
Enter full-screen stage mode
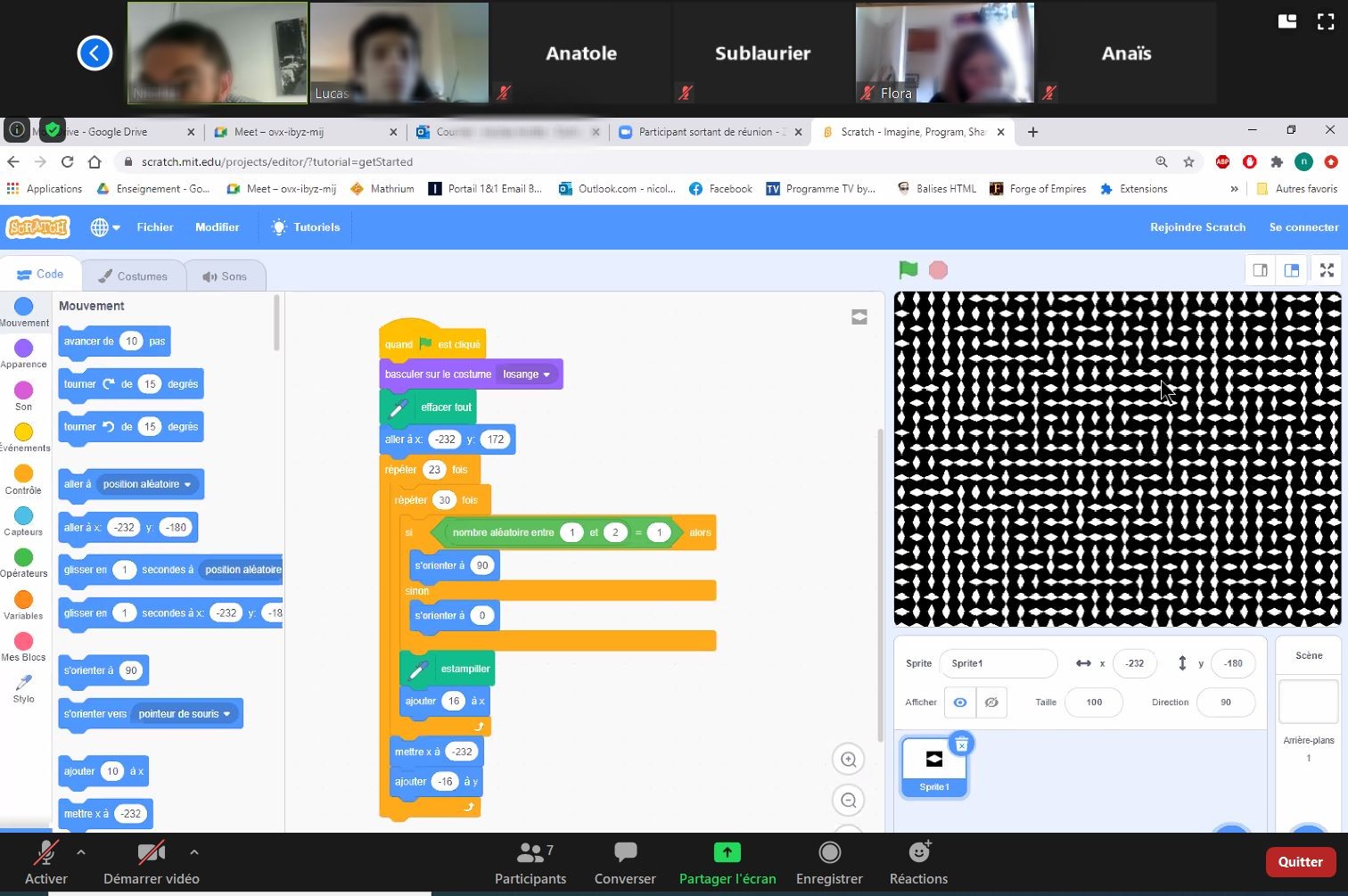pos(1327,270)
